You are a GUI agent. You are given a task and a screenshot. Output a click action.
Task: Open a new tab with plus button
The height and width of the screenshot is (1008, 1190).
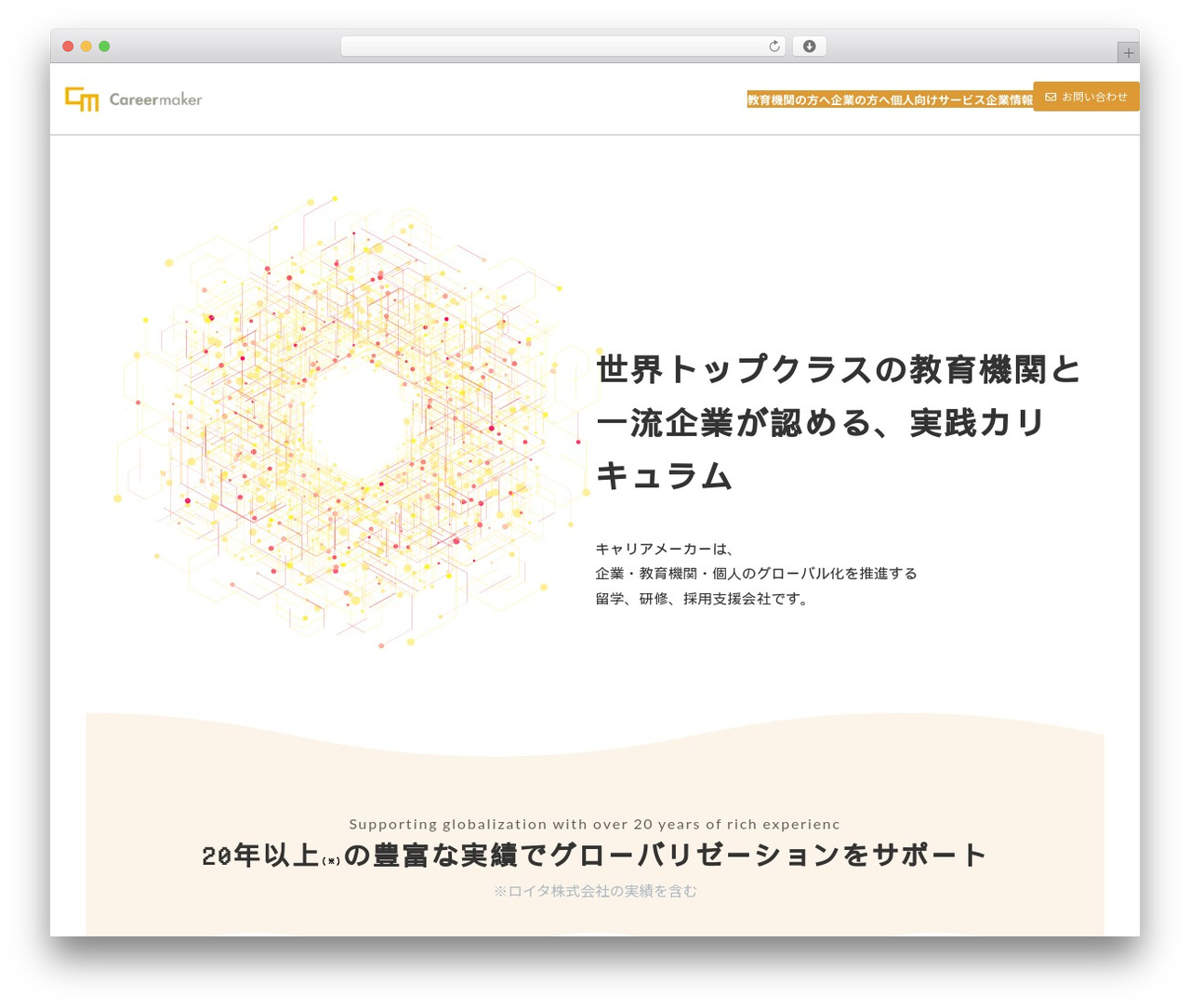[x=1128, y=53]
